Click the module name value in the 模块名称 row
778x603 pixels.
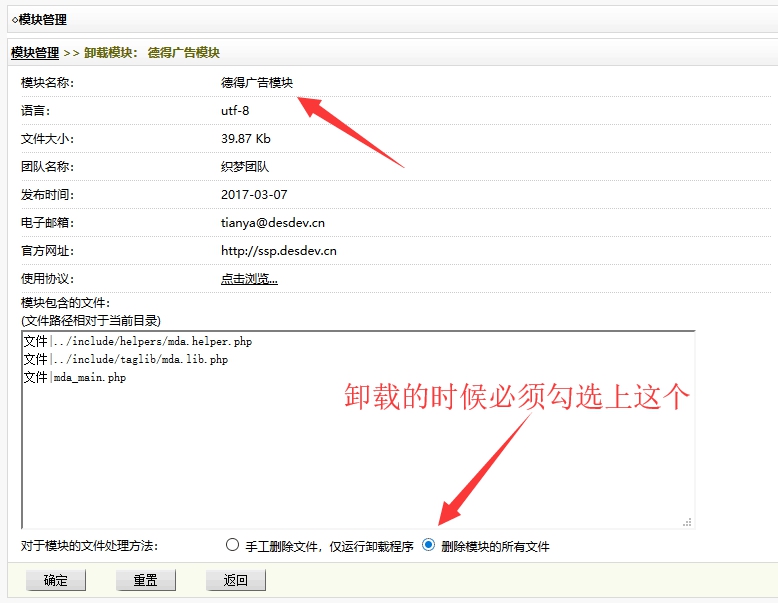point(257,83)
